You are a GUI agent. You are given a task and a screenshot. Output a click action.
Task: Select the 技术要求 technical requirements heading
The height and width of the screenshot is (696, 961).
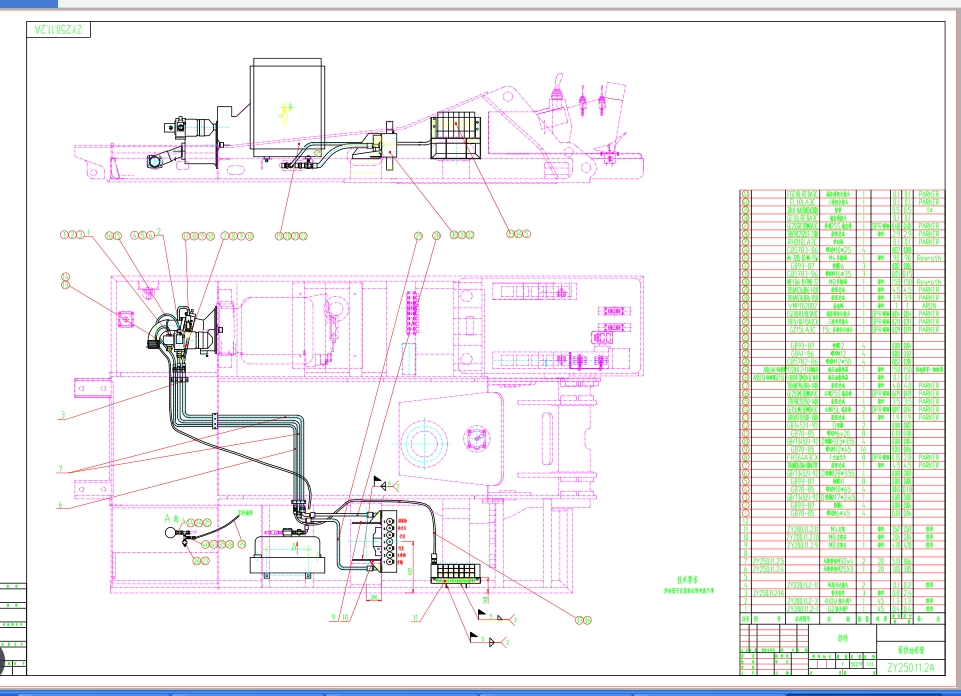pos(687,579)
